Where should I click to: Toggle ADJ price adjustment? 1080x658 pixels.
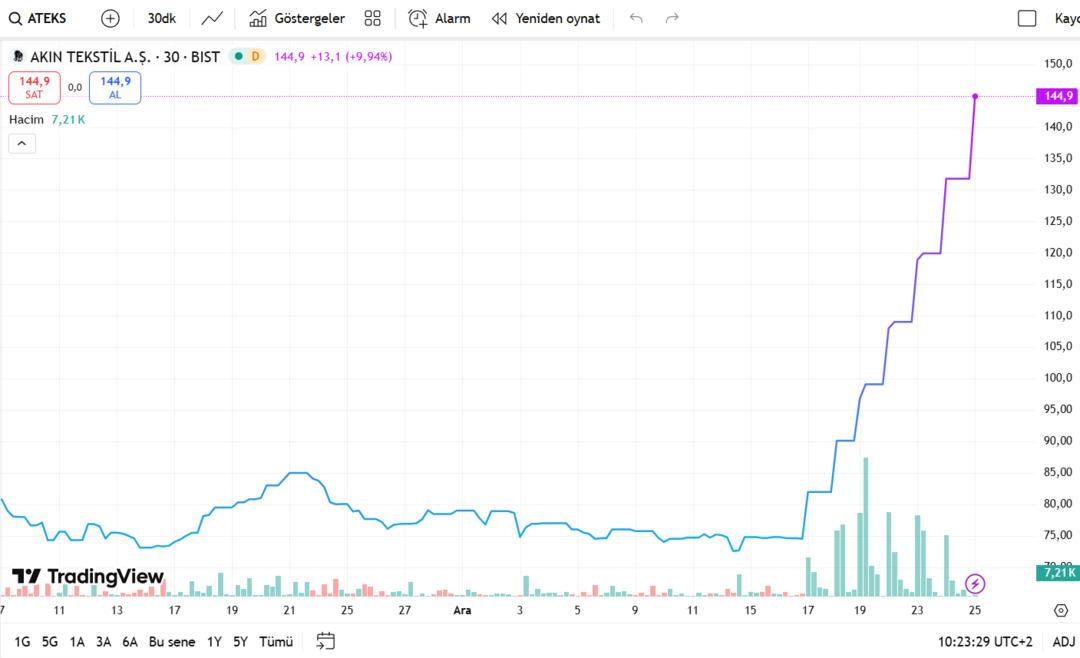[x=1063, y=642]
